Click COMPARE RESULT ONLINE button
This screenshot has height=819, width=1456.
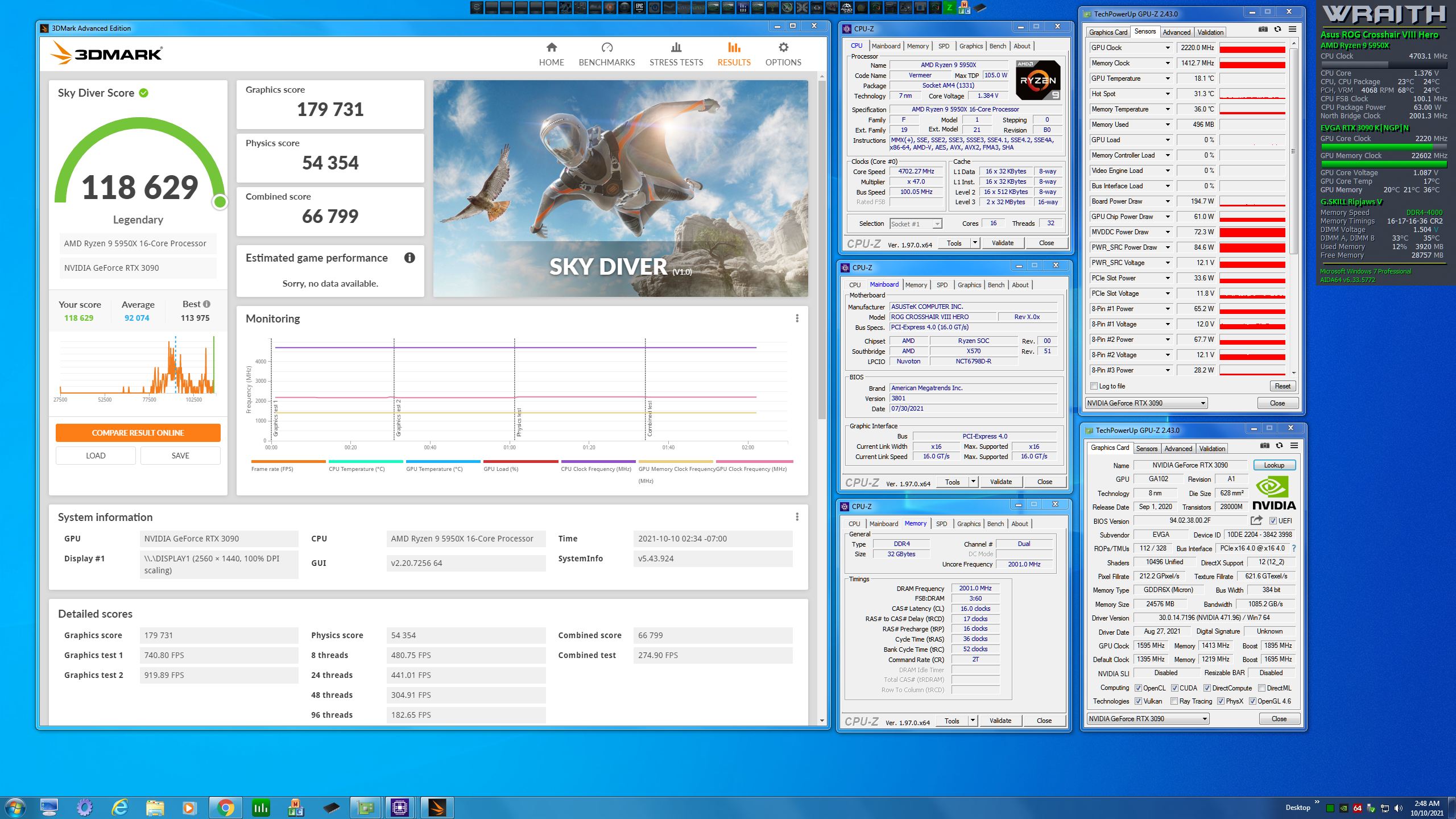click(138, 433)
